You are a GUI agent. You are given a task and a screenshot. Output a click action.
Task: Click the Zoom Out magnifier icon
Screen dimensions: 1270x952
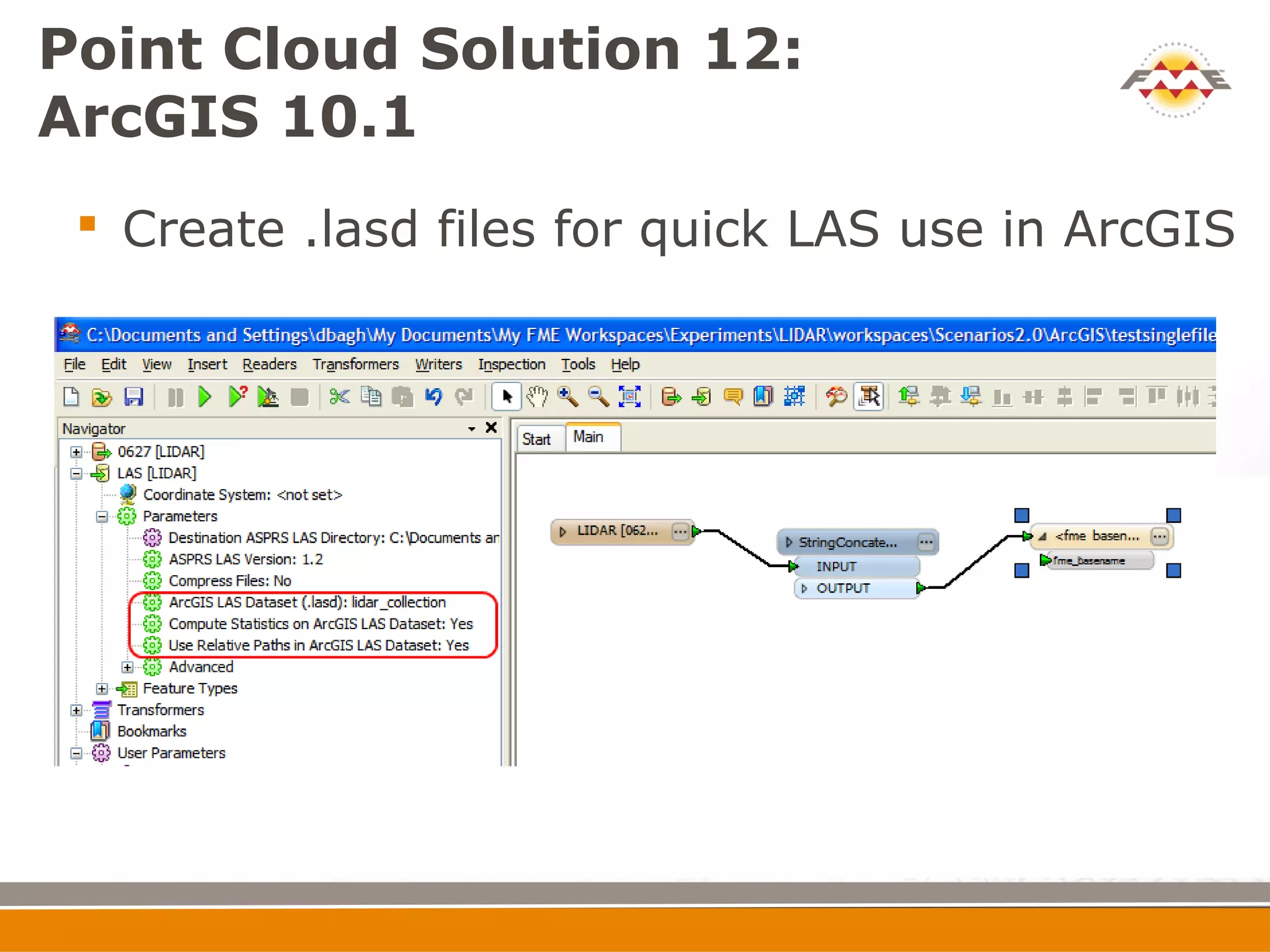[x=598, y=397]
